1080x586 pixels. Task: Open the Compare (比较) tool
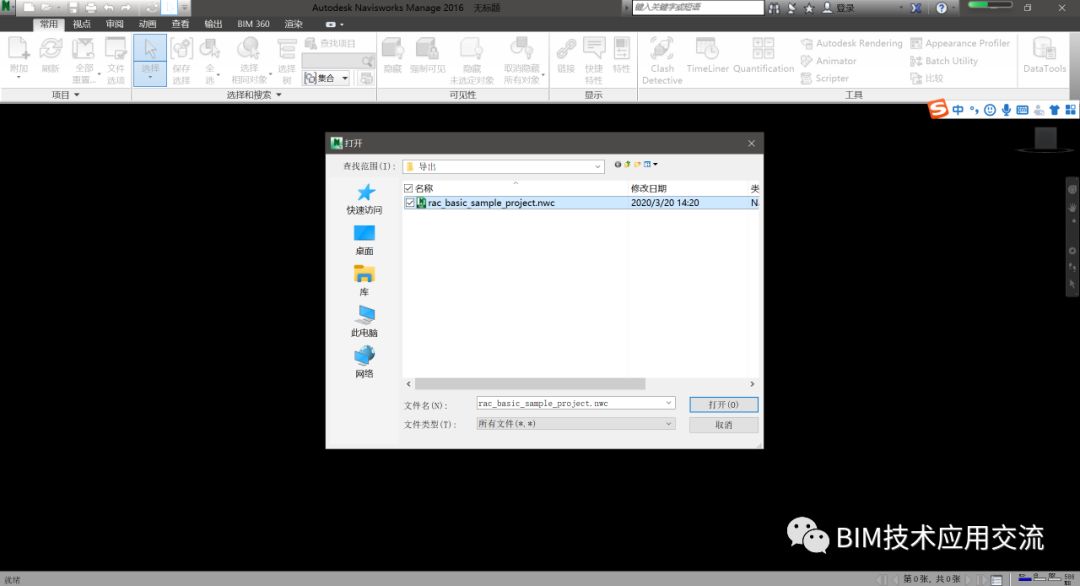click(926, 79)
